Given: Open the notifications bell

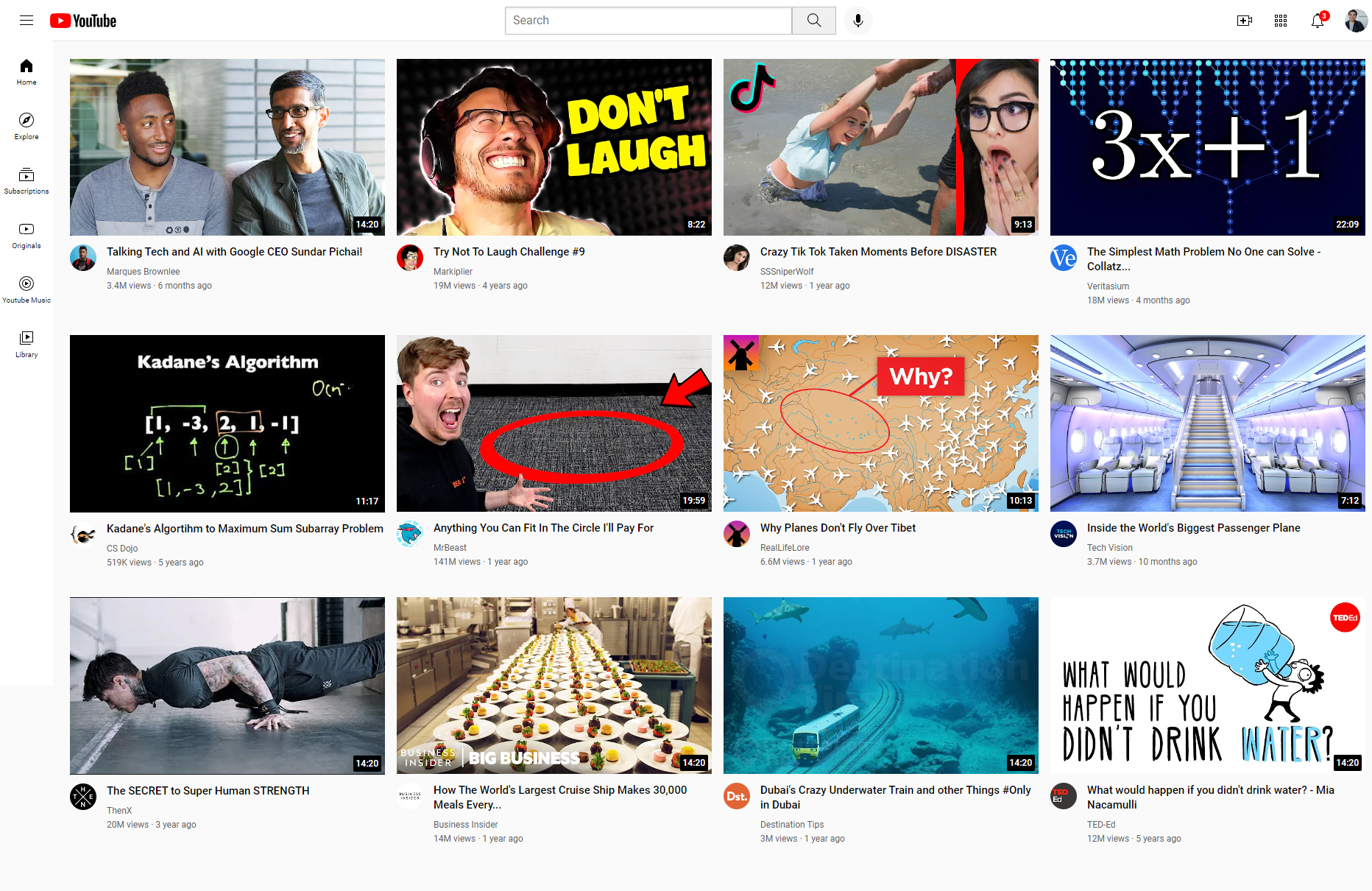Looking at the screenshot, I should click(1318, 21).
